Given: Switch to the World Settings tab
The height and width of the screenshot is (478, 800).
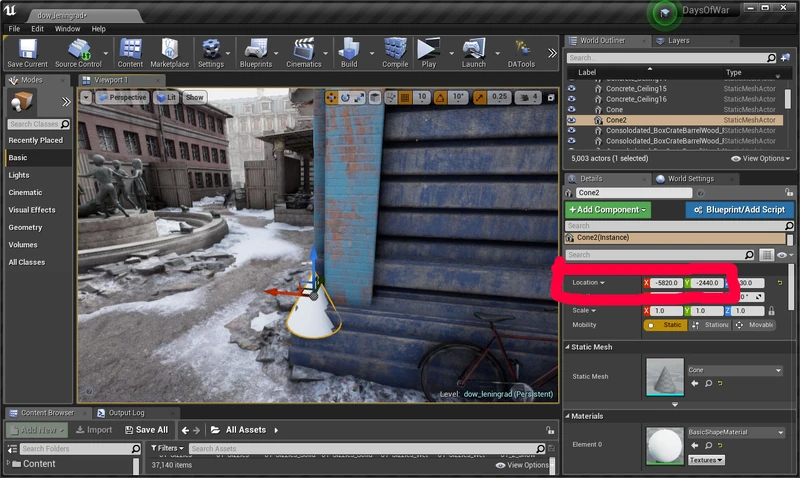Looking at the screenshot, I should coord(691,179).
